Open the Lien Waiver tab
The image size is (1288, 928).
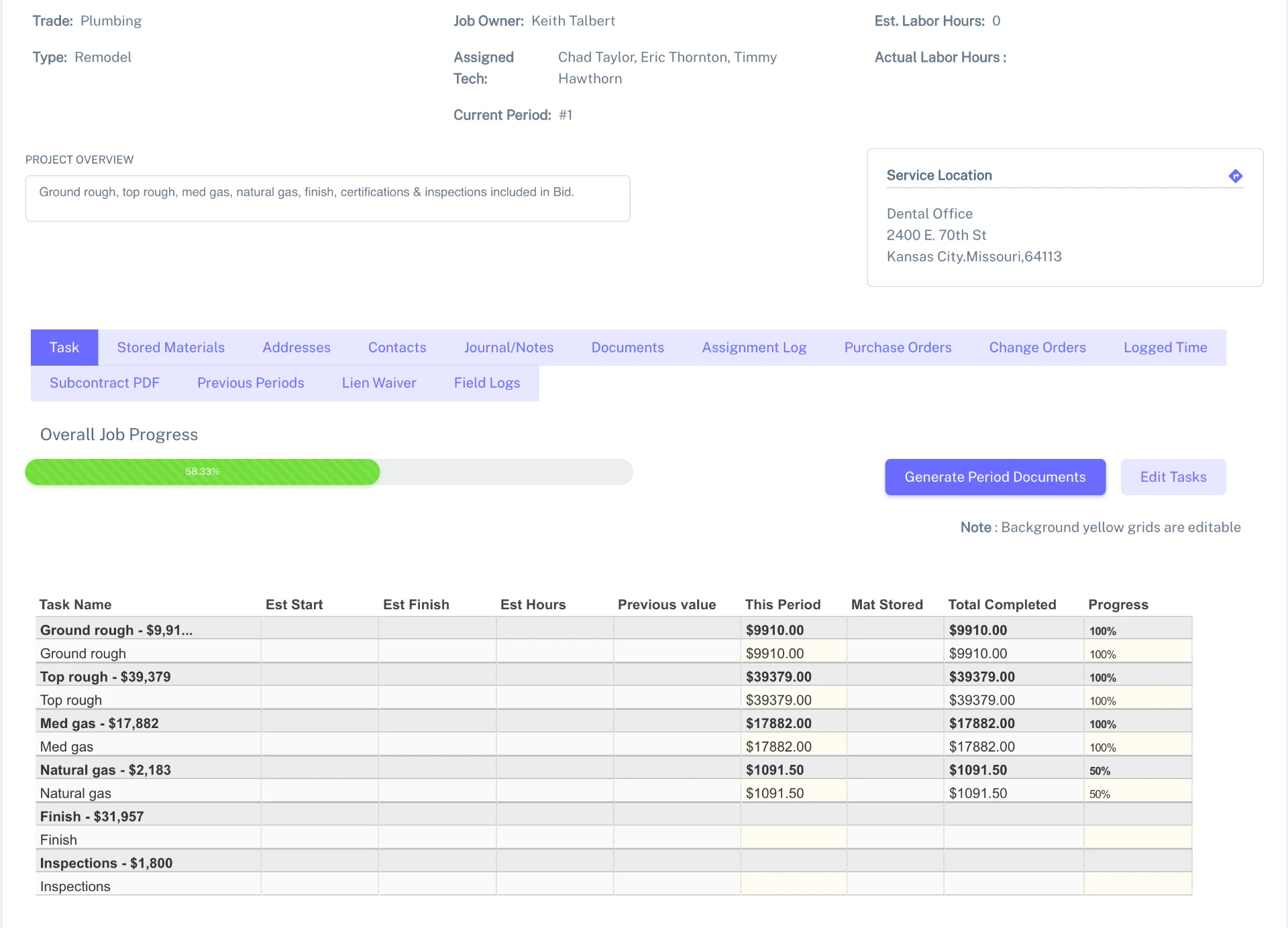point(379,383)
